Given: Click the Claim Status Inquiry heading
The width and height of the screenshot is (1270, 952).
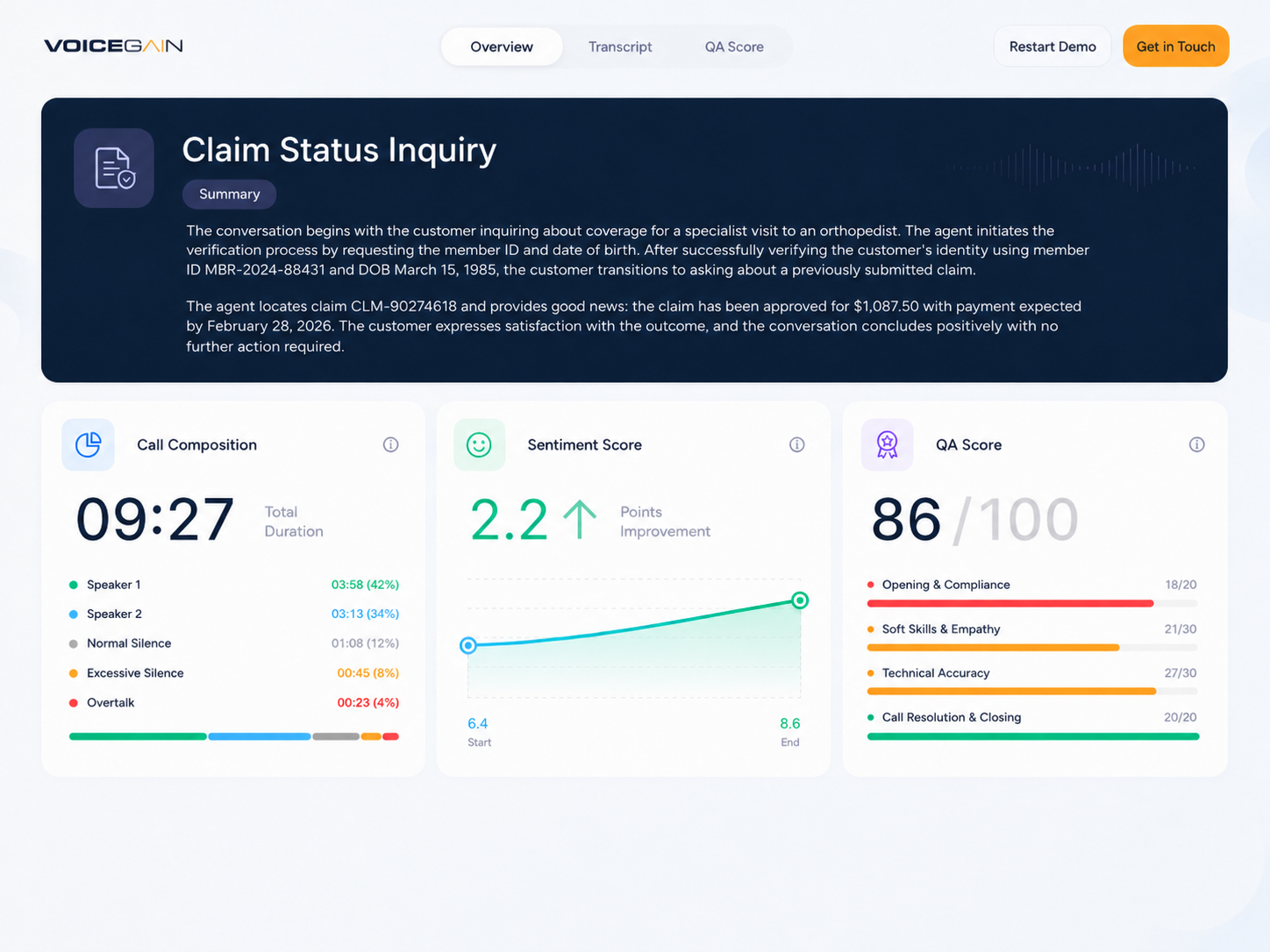Looking at the screenshot, I should [x=339, y=150].
